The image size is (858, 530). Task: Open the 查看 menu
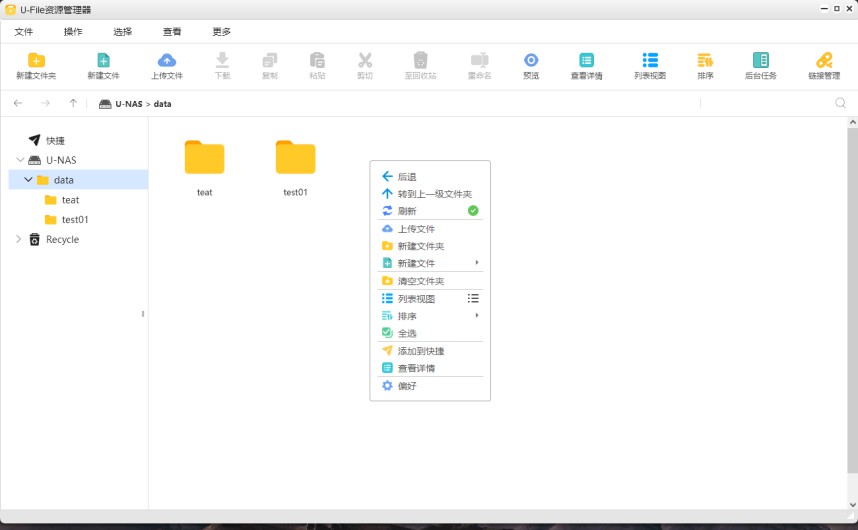[x=172, y=32]
